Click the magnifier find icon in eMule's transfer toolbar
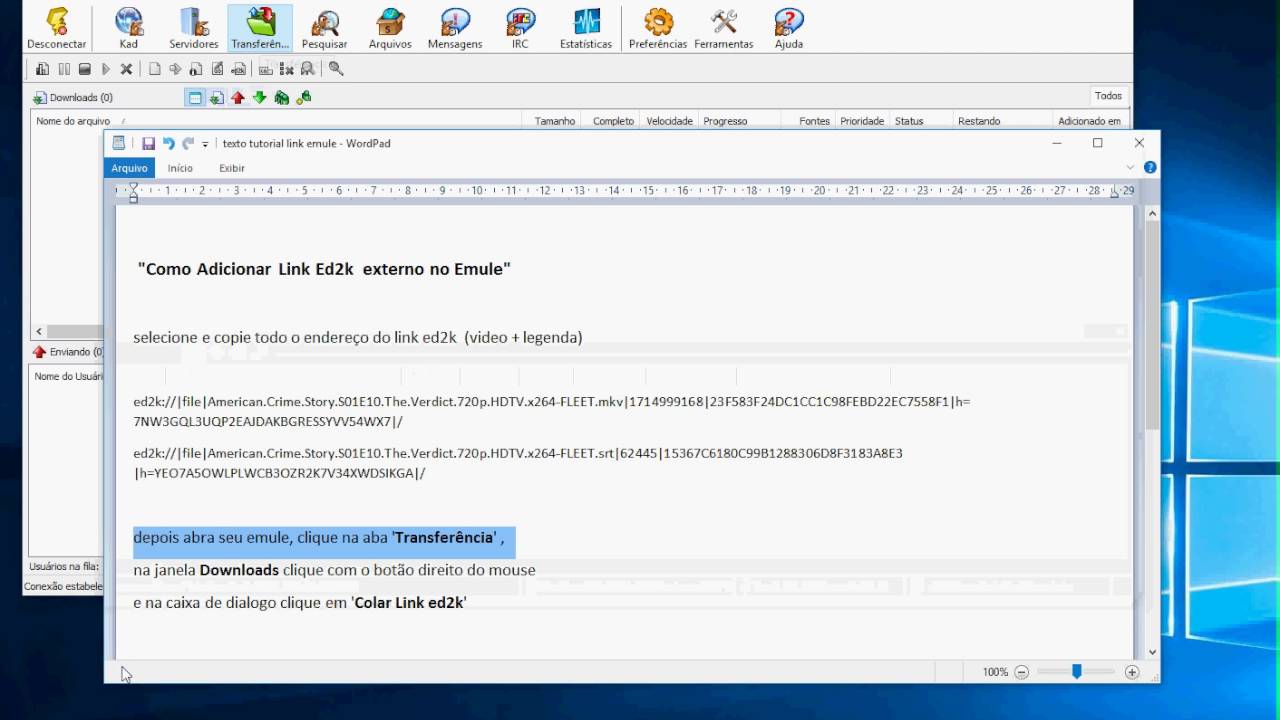The height and width of the screenshot is (720, 1280). click(x=336, y=69)
